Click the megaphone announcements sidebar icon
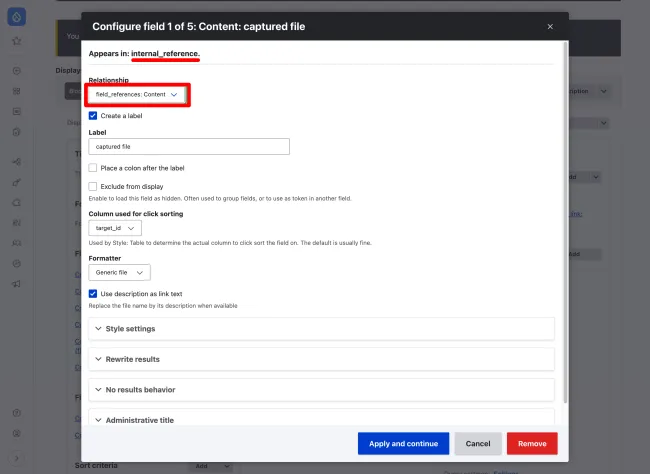This screenshot has width=650, height=474. point(16,284)
